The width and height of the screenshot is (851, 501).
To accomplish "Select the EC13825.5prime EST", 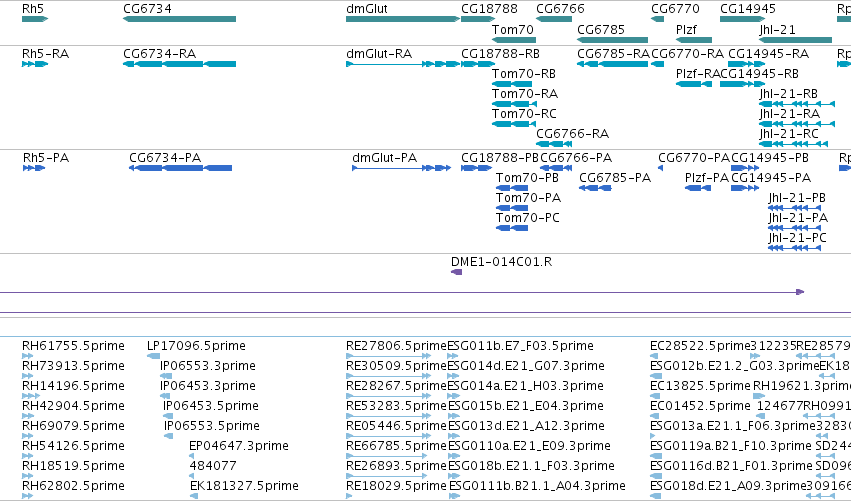I will click(655, 397).
